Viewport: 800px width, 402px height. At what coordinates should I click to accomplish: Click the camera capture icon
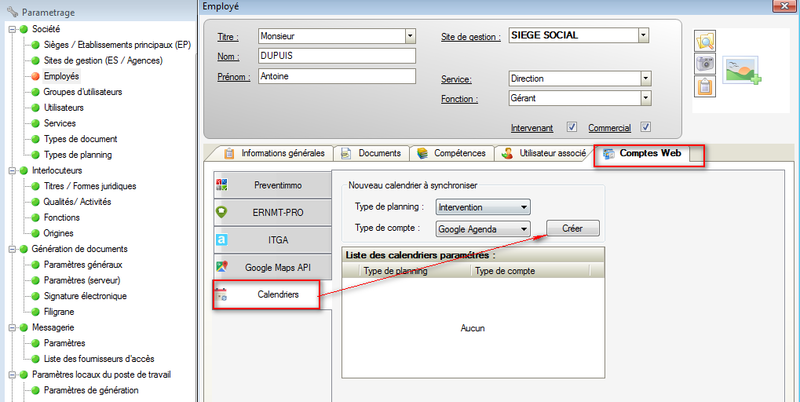pyautogui.click(x=705, y=64)
